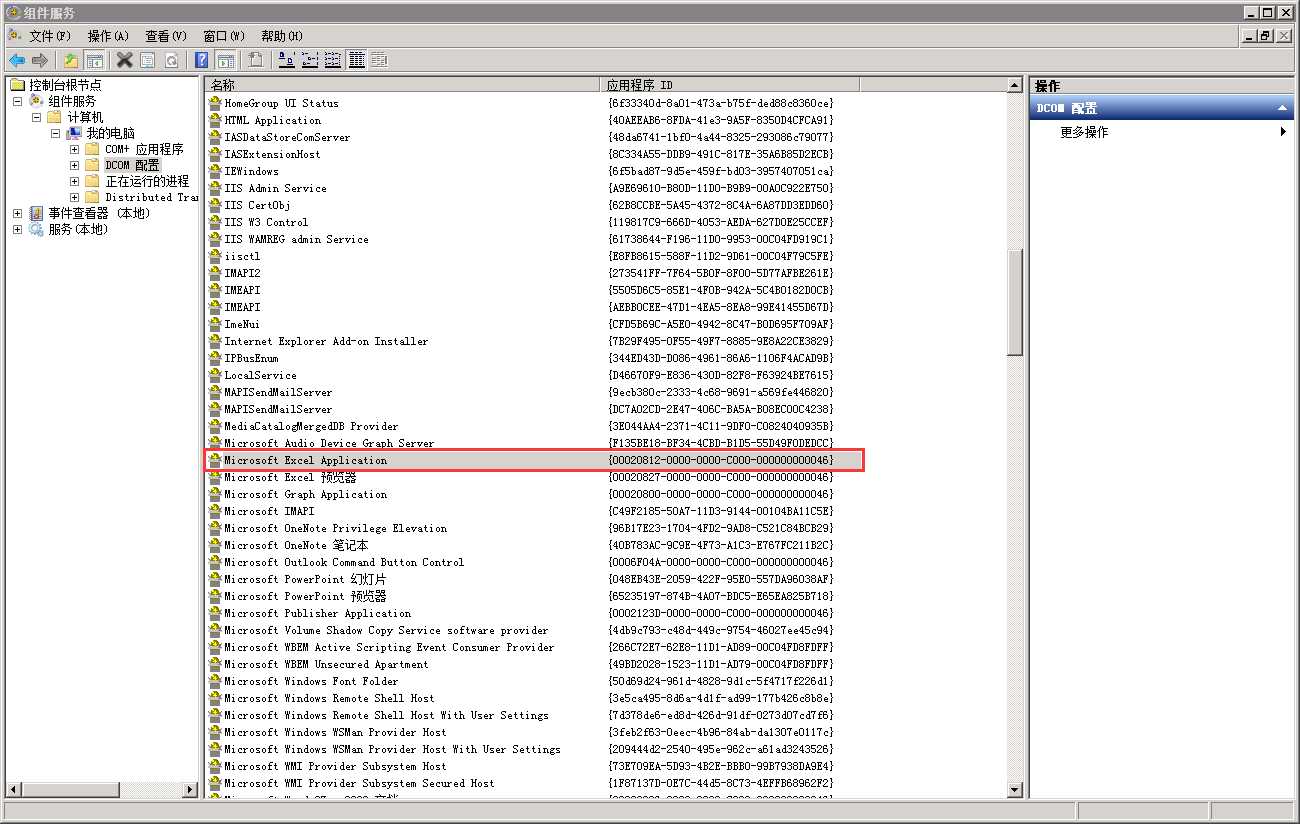The width and height of the screenshot is (1300, 824).
Task: Select Microsoft Windows Font Folder entry
Action: pos(311,681)
